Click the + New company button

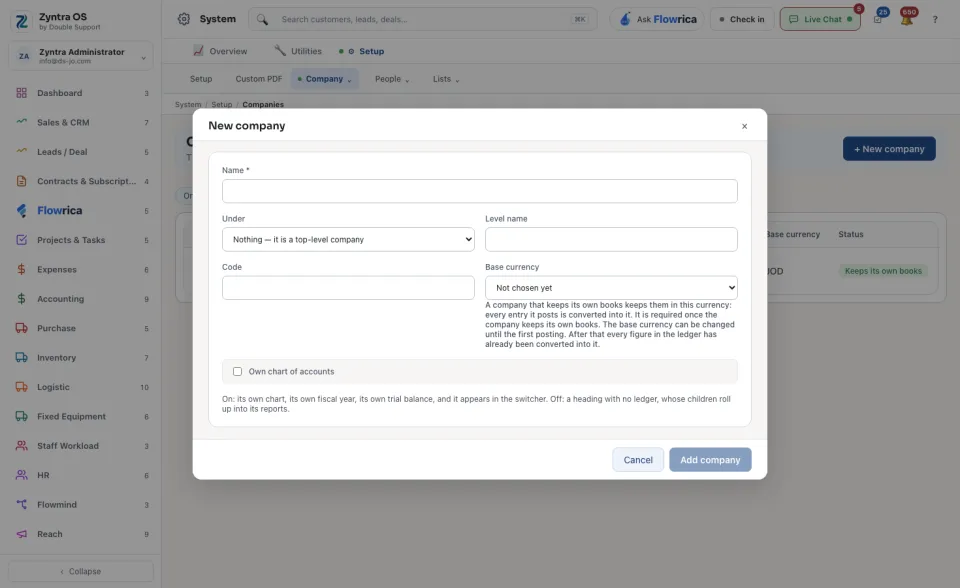pyautogui.click(x=889, y=149)
